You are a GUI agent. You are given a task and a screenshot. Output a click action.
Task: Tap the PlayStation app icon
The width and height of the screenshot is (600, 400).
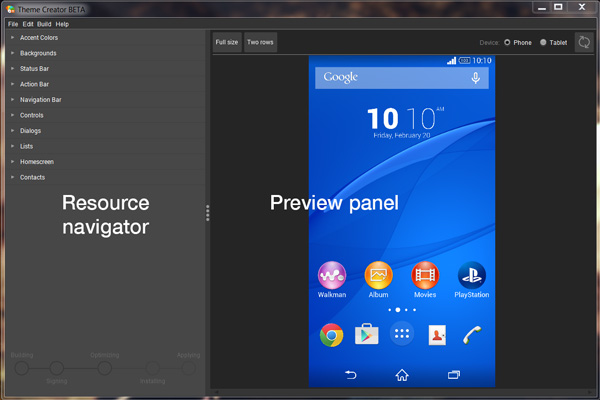(471, 274)
